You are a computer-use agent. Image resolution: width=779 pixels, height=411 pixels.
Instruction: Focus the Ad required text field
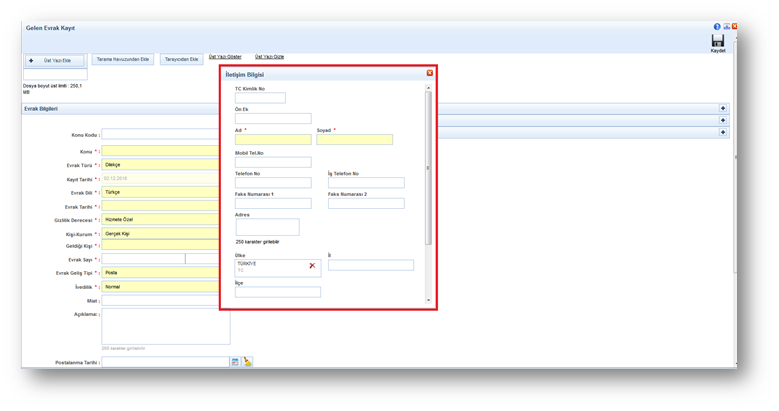point(273,140)
